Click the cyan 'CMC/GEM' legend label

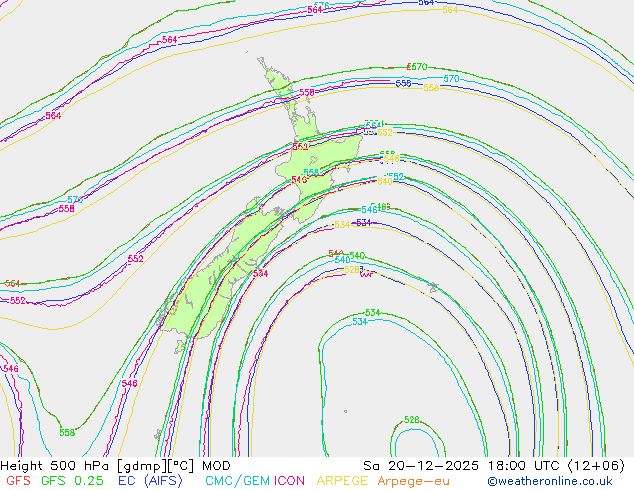[x=237, y=481]
